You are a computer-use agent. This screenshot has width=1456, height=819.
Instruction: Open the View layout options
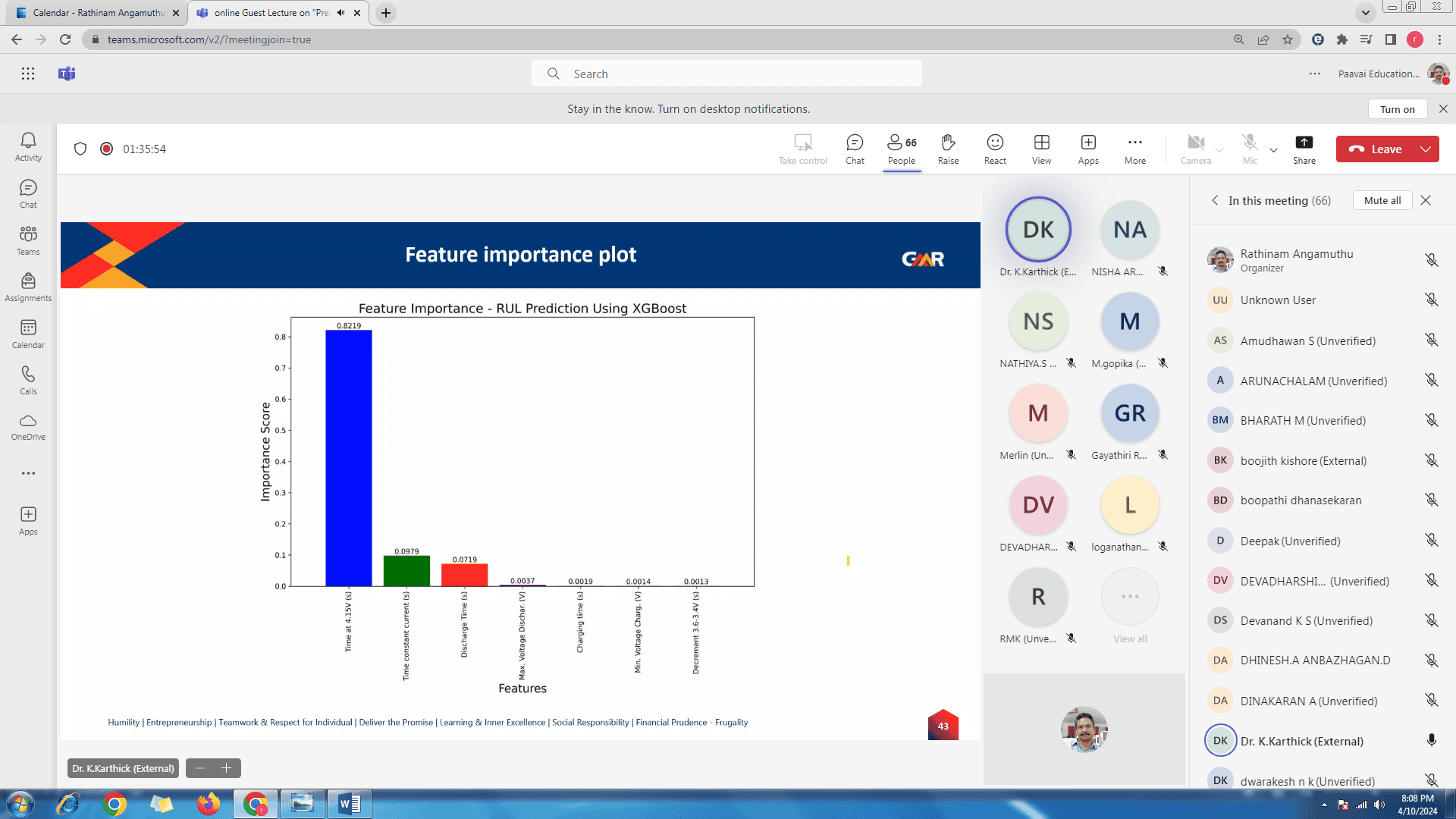[1041, 149]
